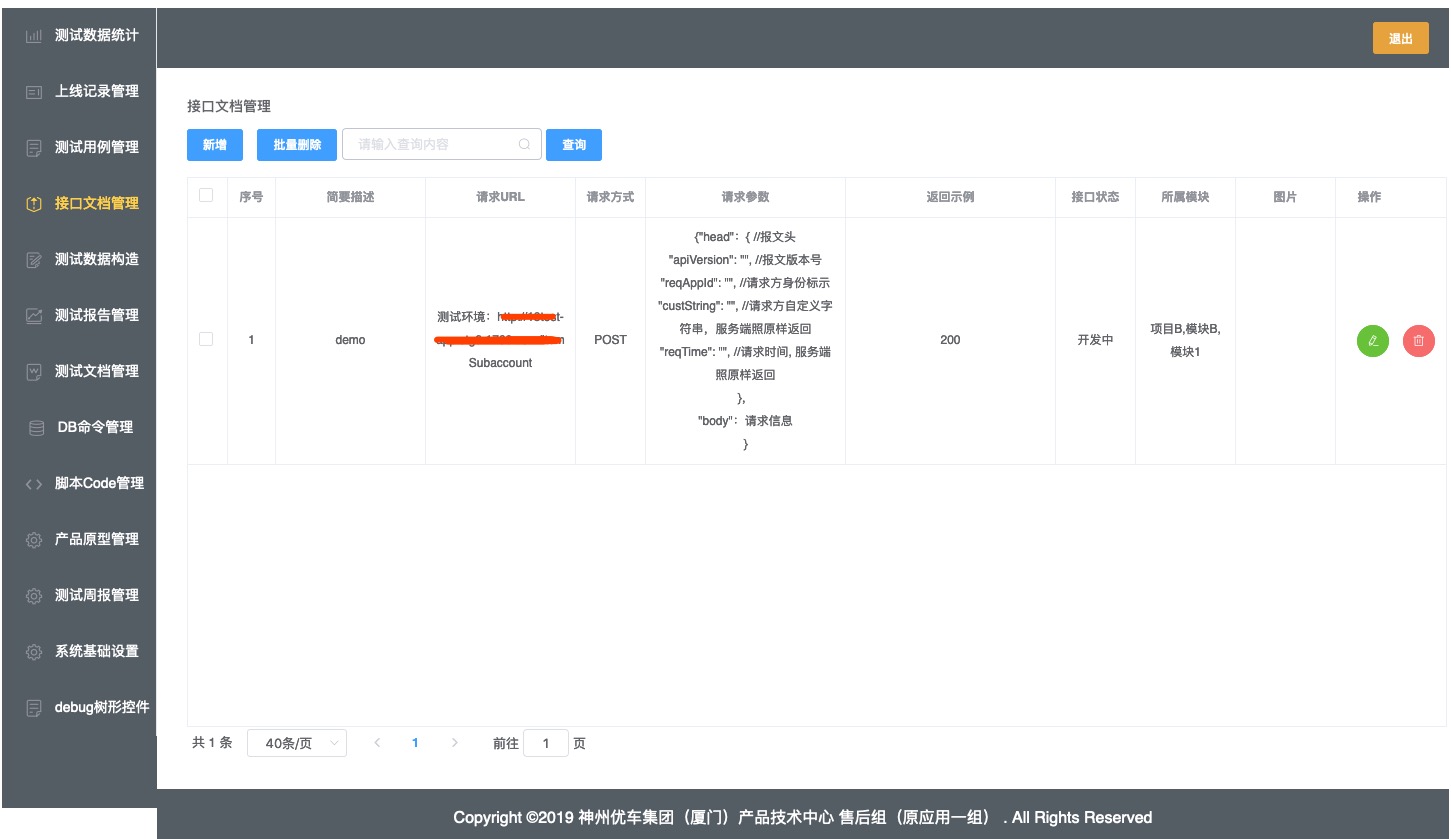Click the document icon beside debug树形控件
Viewport: 1451px width, 839px height.
point(34,707)
